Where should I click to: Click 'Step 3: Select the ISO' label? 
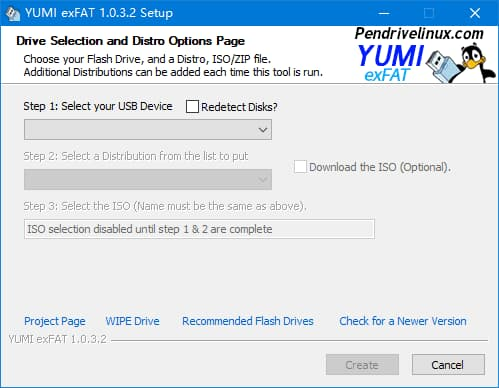pyautogui.click(x=165, y=206)
